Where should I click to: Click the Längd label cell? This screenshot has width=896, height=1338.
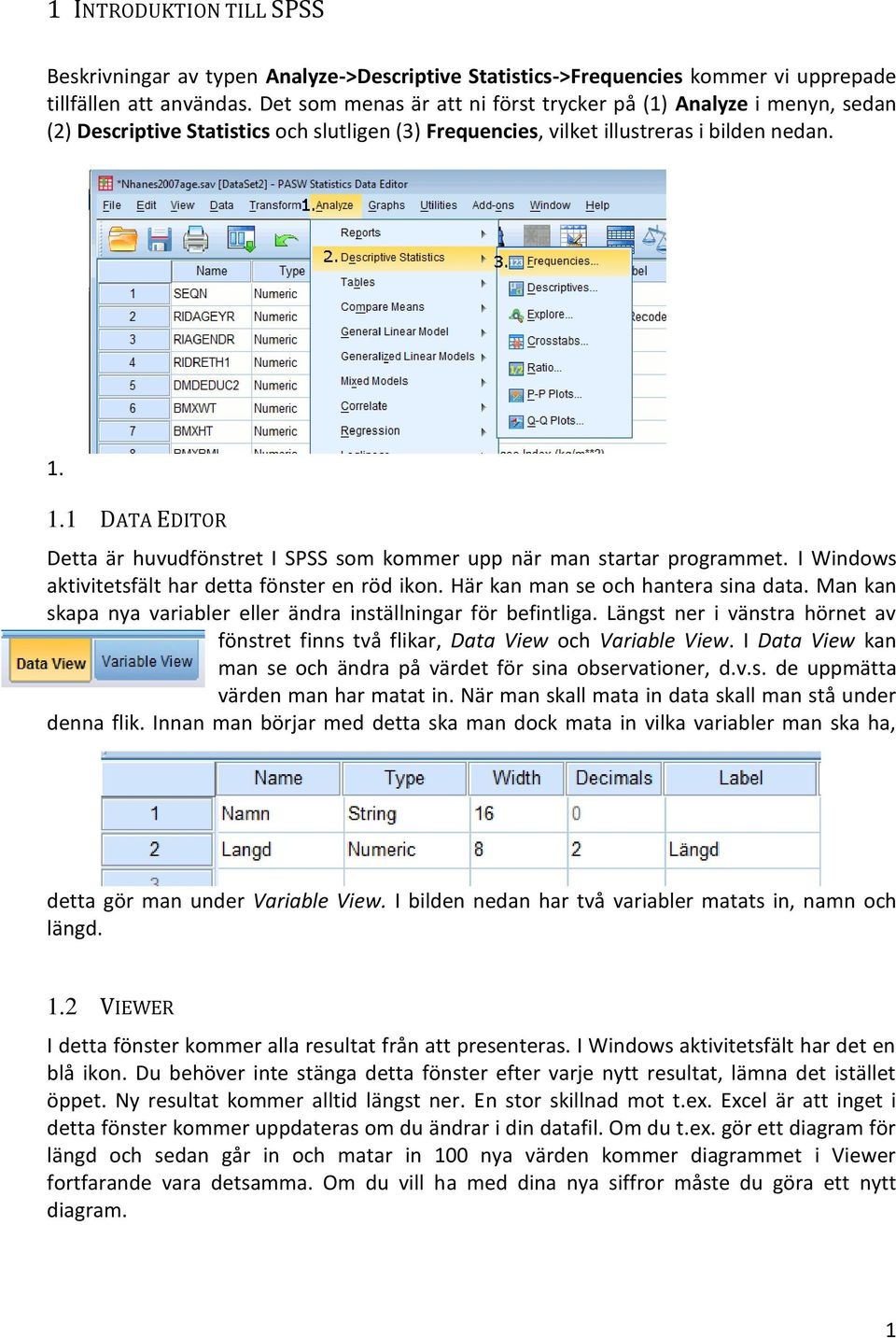click(742, 850)
